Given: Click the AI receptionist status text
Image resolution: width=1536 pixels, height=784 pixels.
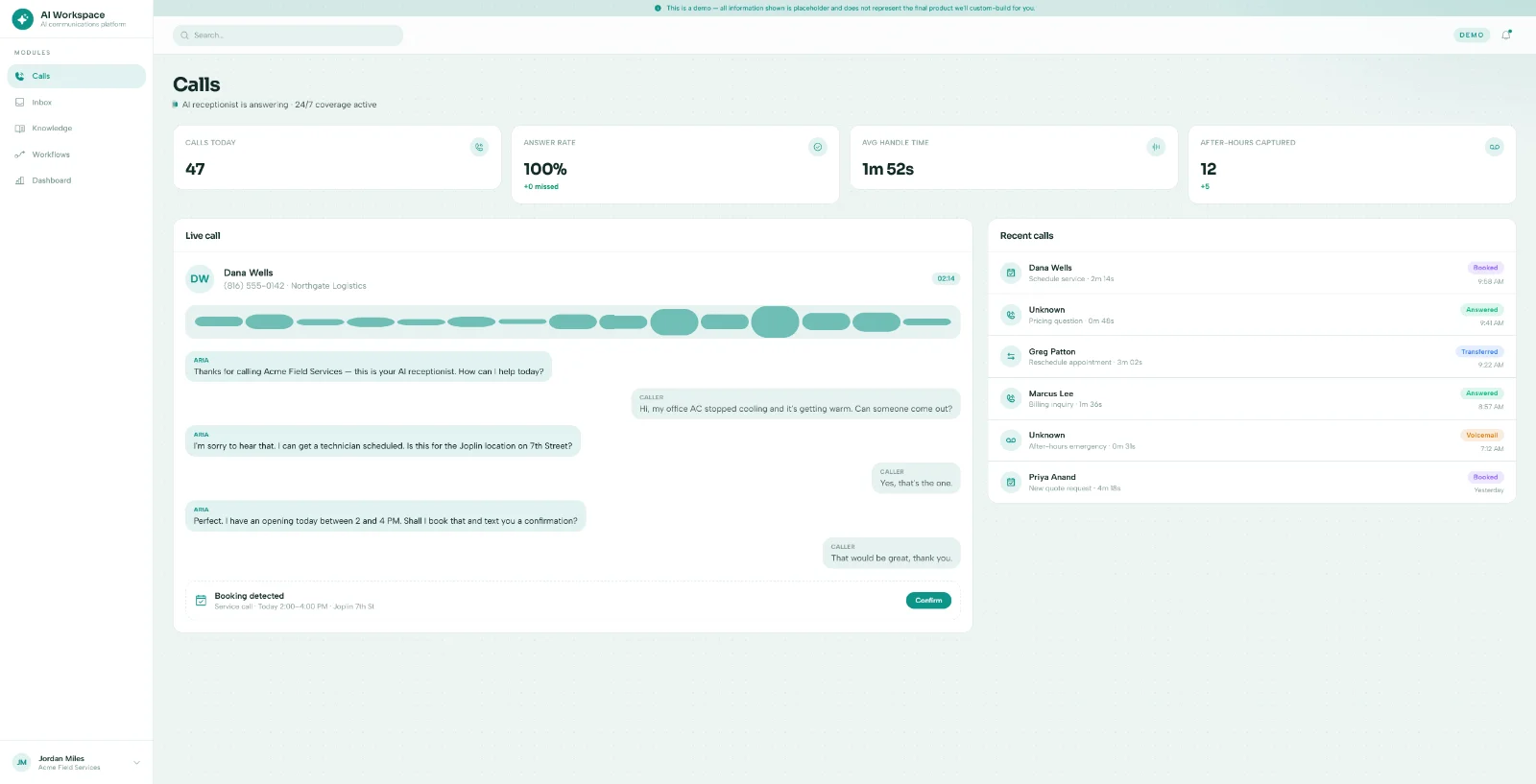Looking at the screenshot, I should pyautogui.click(x=279, y=105).
